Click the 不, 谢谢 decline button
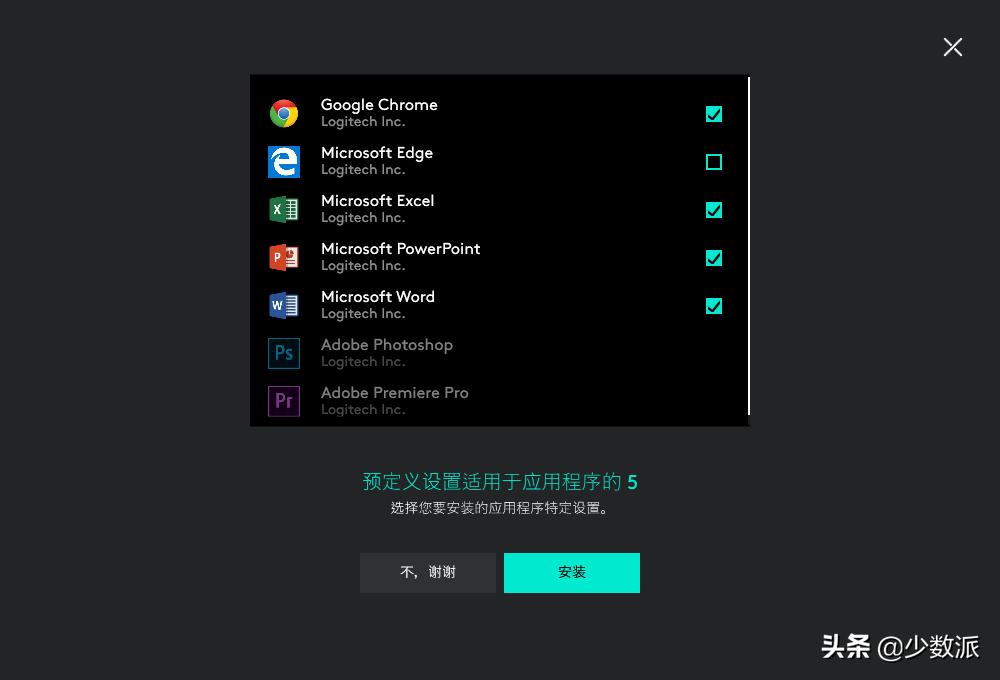 coord(428,573)
